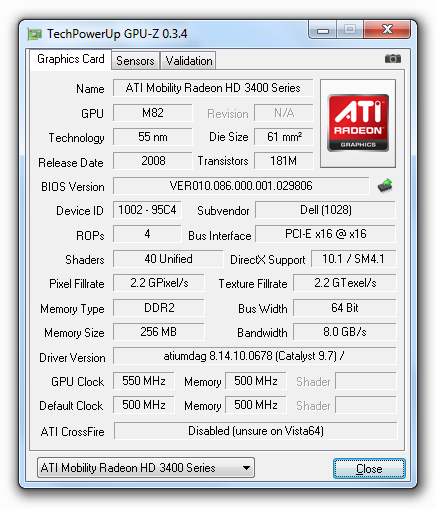Click the Memory value in GPU Clock row
The image size is (436, 509).
(x=256, y=381)
